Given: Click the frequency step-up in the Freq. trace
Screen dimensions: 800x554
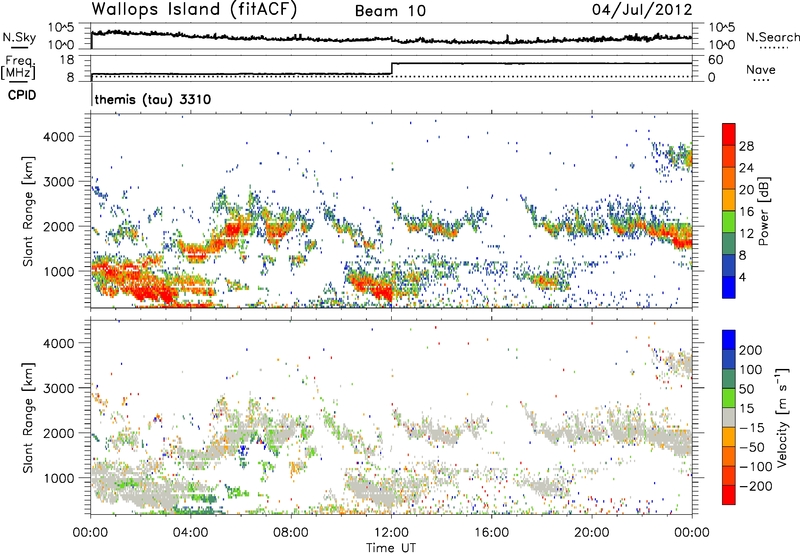Looking at the screenshot, I should click(391, 68).
